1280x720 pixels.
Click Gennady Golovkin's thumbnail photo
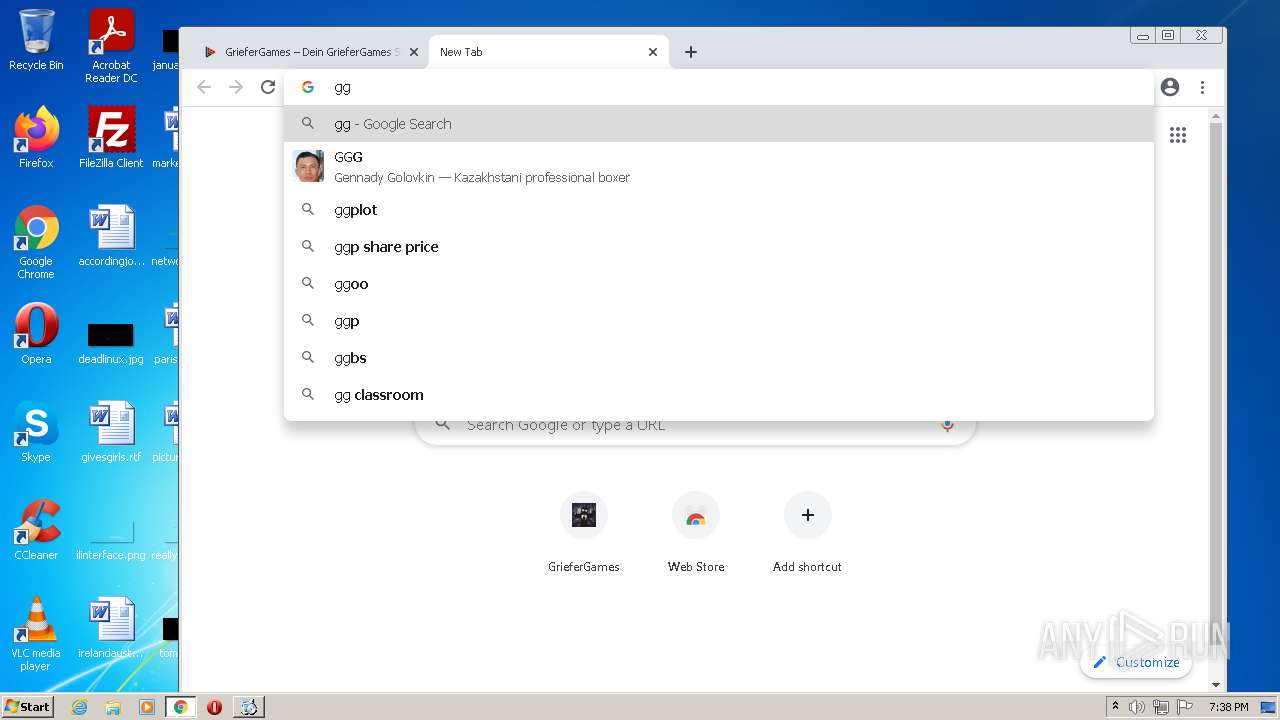(x=308, y=166)
